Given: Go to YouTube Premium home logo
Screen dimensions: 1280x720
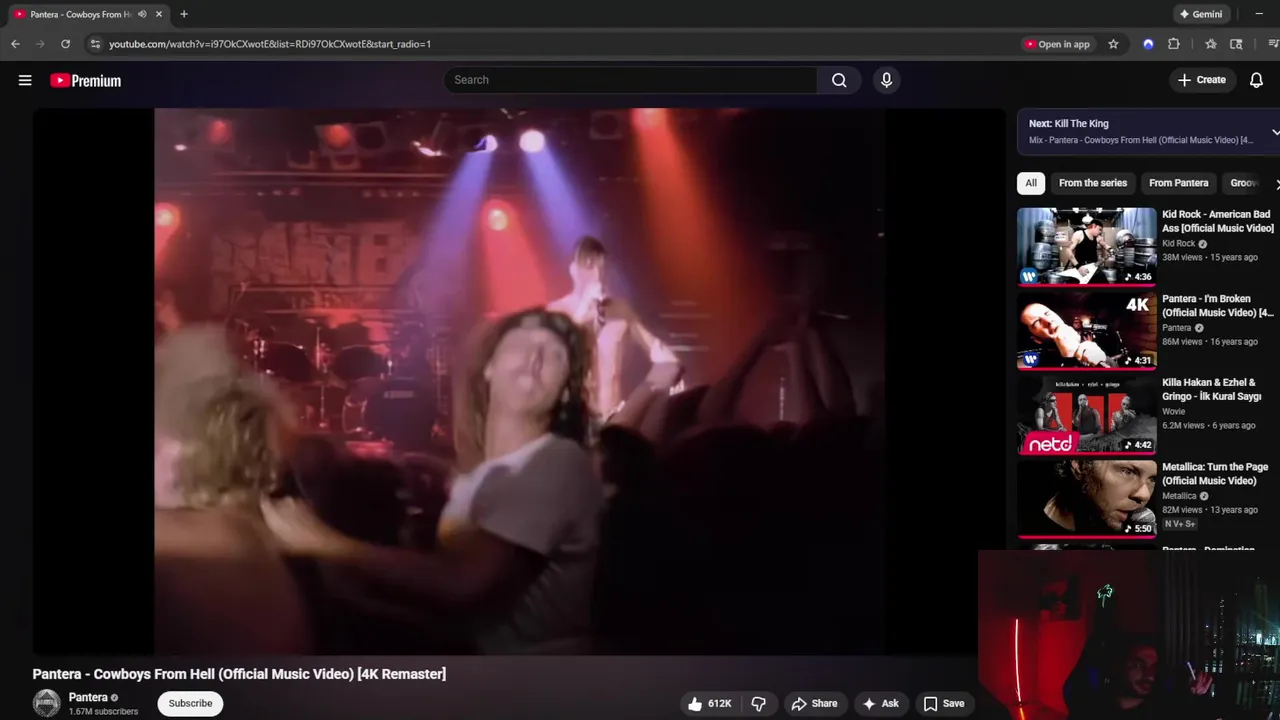Looking at the screenshot, I should (86, 81).
